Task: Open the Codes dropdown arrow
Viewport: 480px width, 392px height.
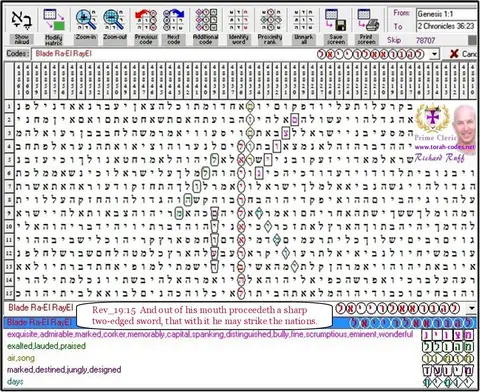Action: coord(434,54)
